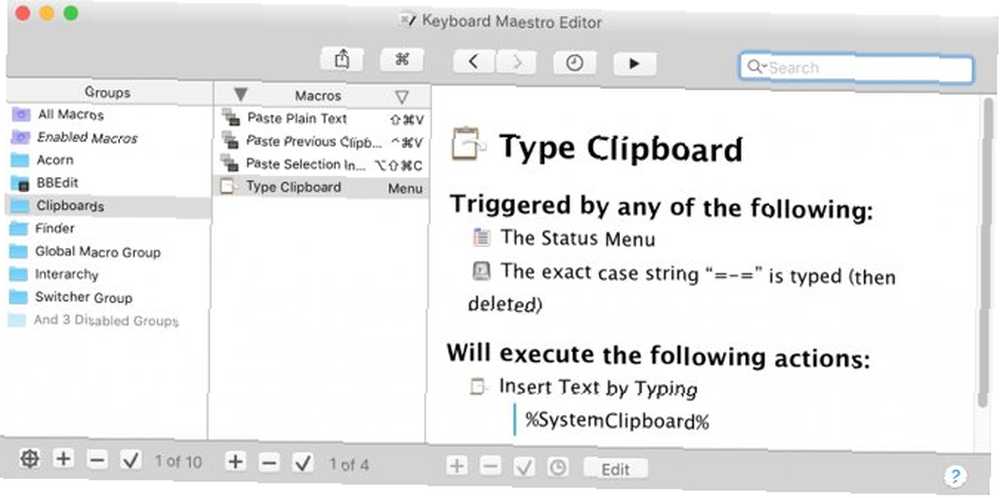Select the All Macros group
This screenshot has height=498, width=1000.
point(107,115)
